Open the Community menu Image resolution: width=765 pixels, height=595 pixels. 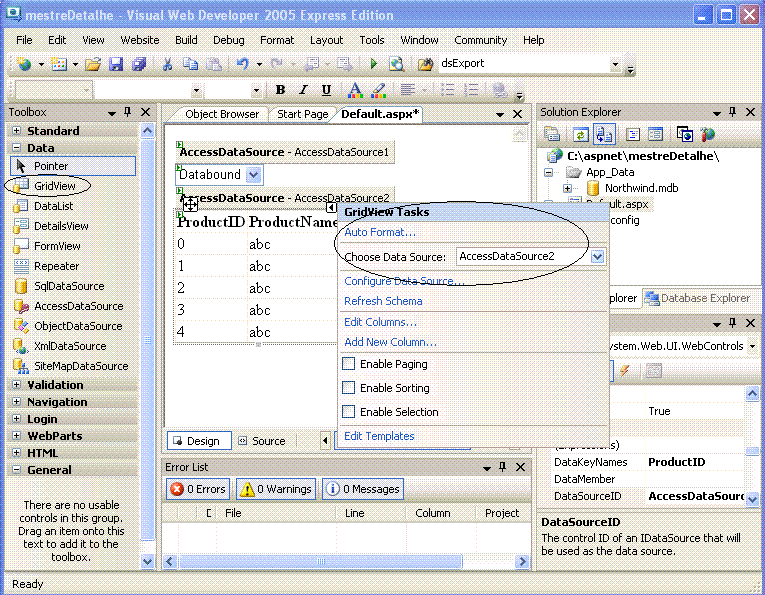(481, 40)
